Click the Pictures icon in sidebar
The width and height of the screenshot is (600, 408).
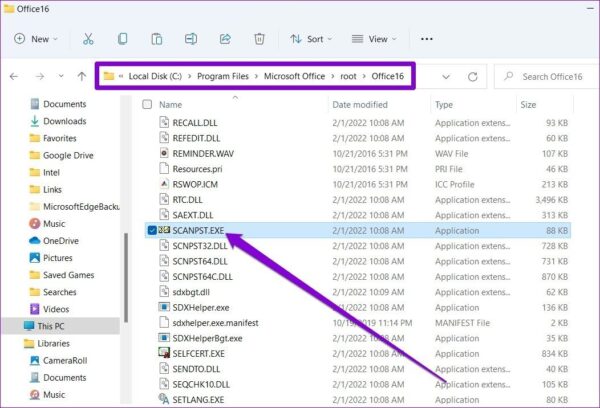click(x=34, y=258)
